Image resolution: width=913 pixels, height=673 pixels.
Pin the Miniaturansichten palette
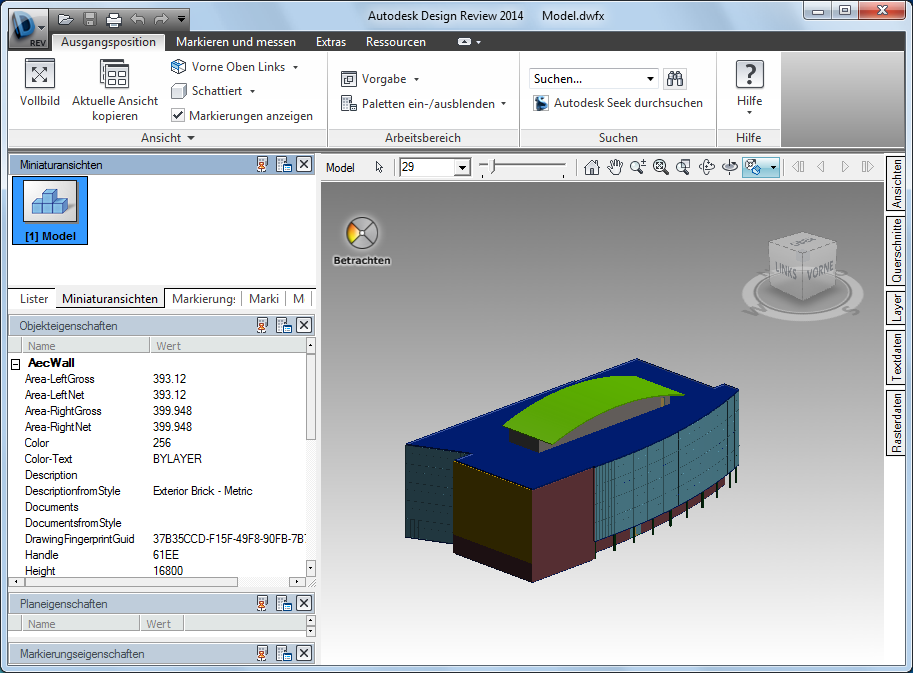click(x=262, y=165)
